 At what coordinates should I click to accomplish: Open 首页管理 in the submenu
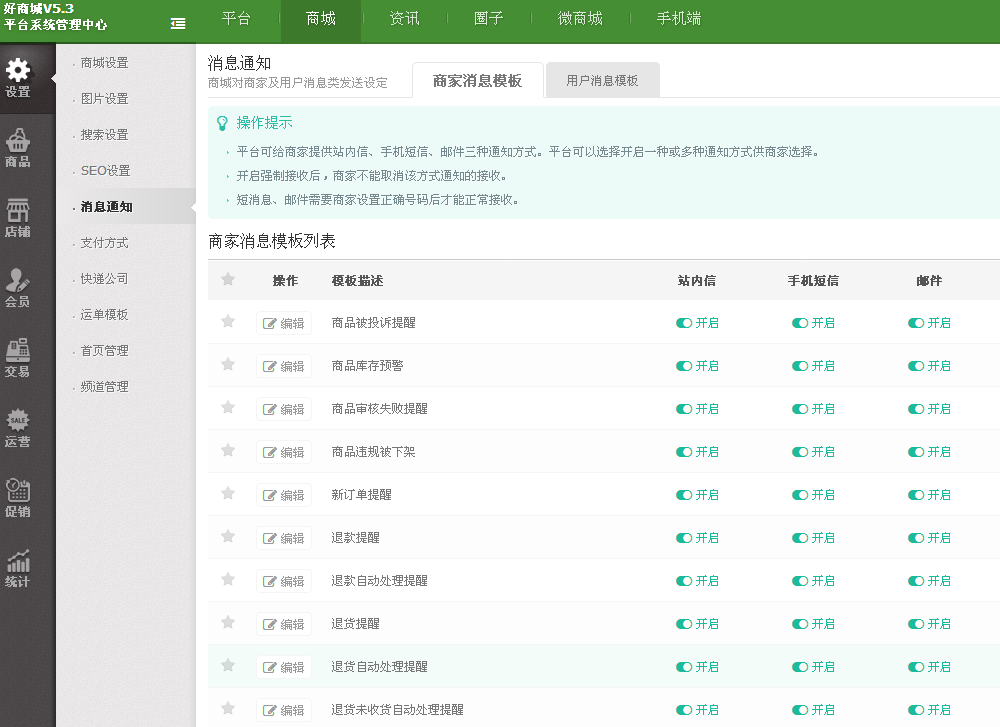(105, 350)
